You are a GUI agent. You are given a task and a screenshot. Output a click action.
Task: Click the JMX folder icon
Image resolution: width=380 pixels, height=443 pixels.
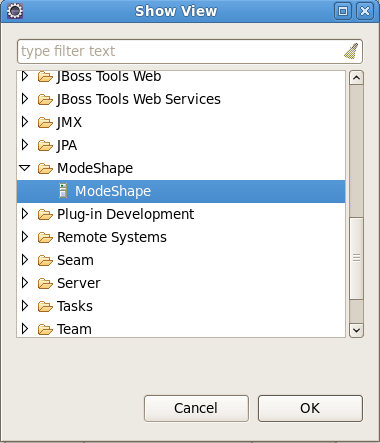point(45,122)
